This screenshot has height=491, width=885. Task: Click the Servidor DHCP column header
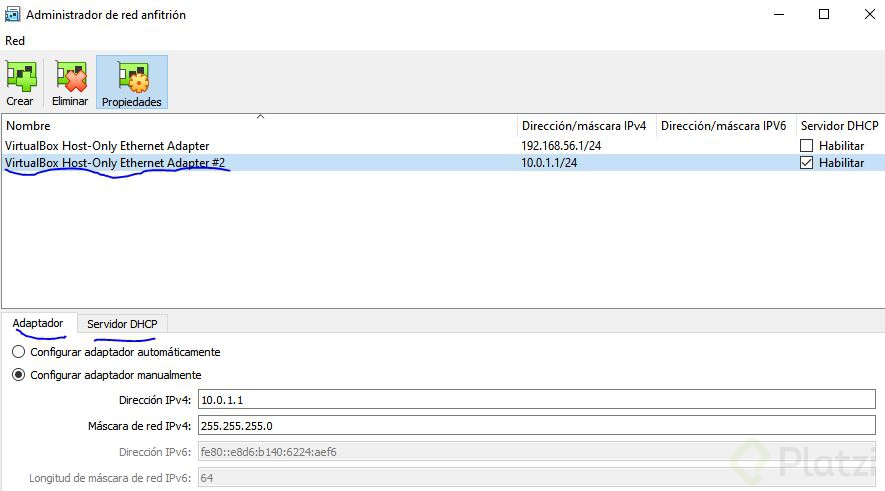(x=840, y=126)
